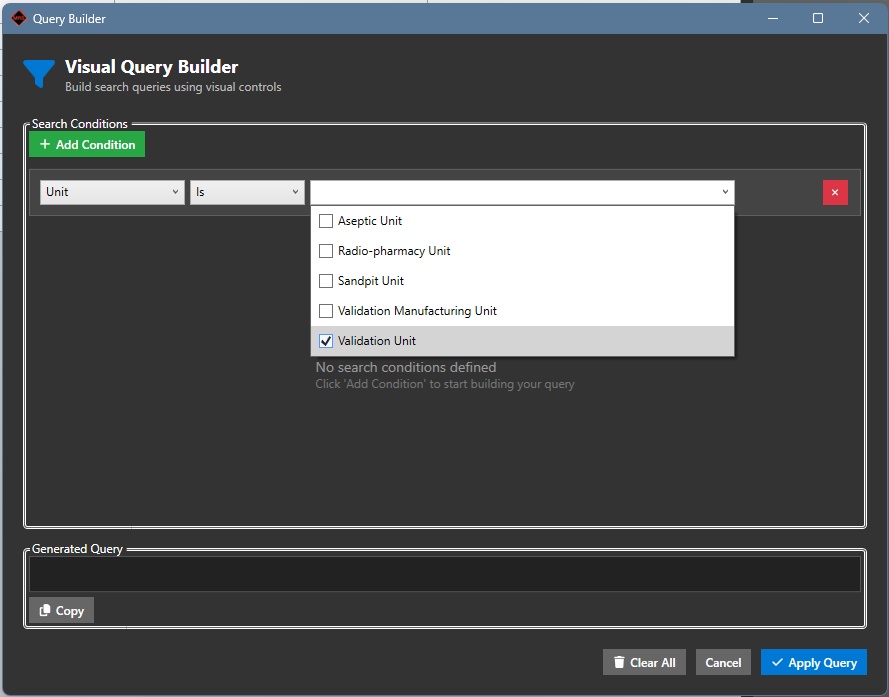The image size is (889, 697).
Task: Click the Sandpit Unit label
Action: tap(371, 281)
